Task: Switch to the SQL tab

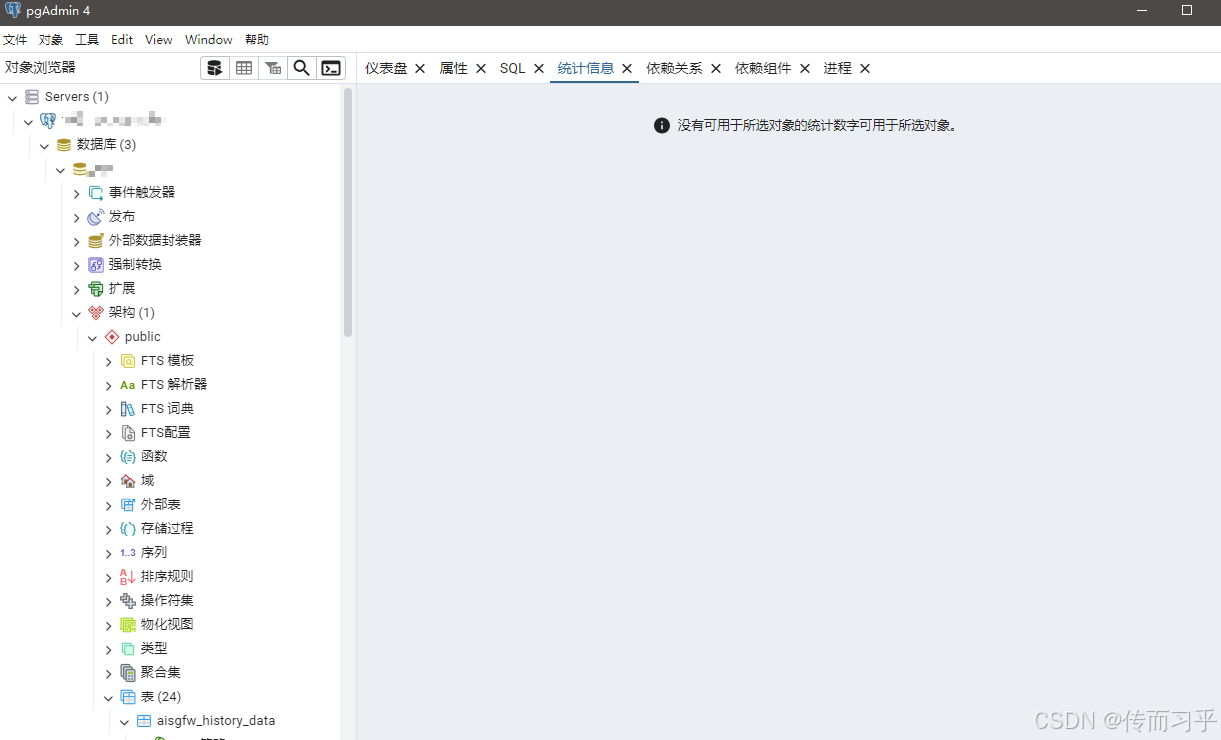Action: point(512,68)
